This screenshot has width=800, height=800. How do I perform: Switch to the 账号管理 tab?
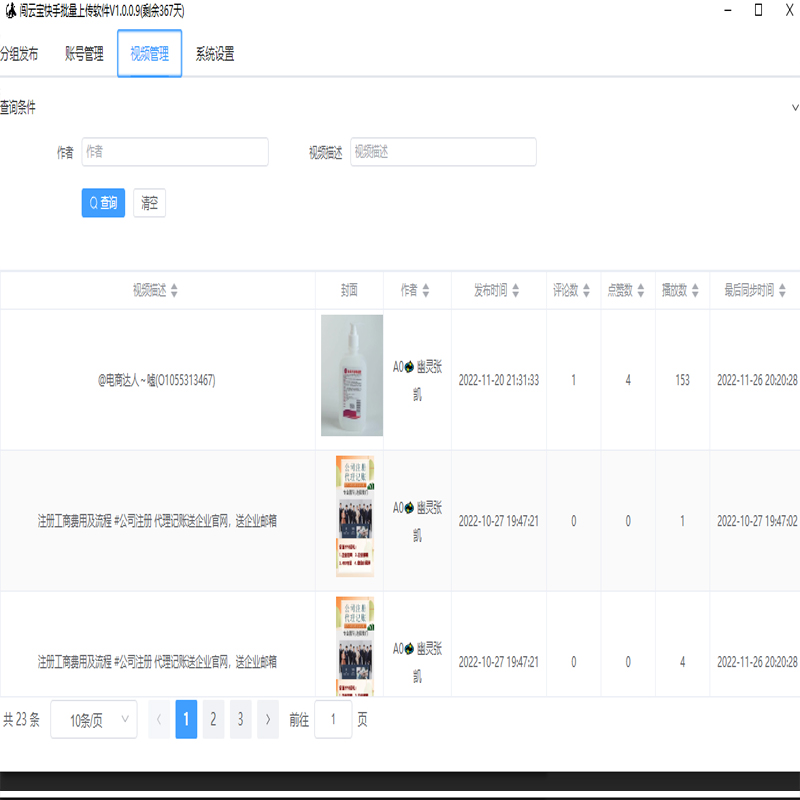(84, 54)
